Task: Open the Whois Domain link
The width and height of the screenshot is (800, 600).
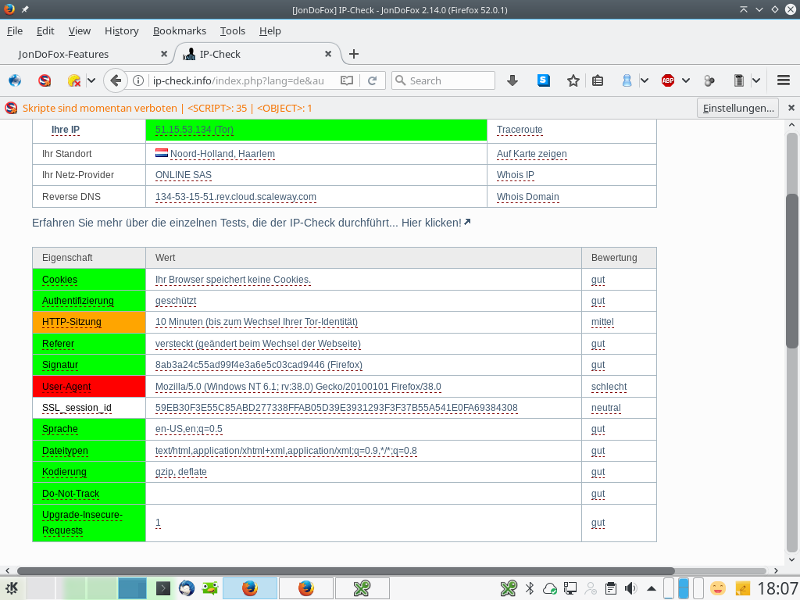Action: point(528,196)
